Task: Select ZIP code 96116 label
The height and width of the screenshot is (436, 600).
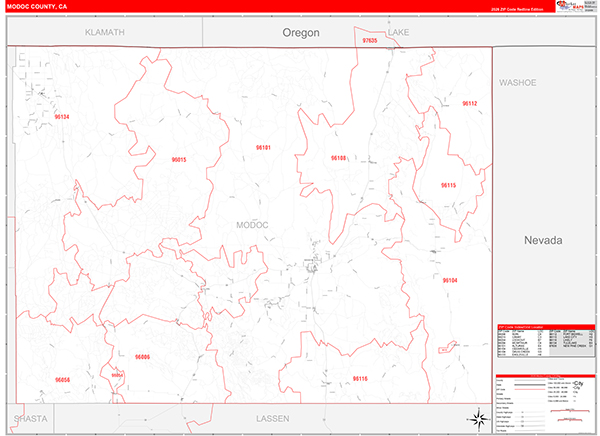Action: [360, 379]
